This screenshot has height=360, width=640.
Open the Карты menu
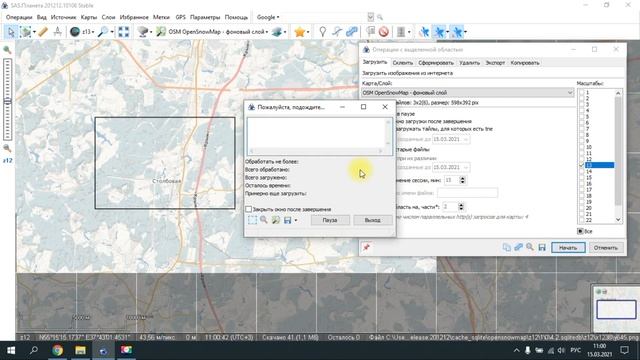pyautogui.click(x=89, y=17)
